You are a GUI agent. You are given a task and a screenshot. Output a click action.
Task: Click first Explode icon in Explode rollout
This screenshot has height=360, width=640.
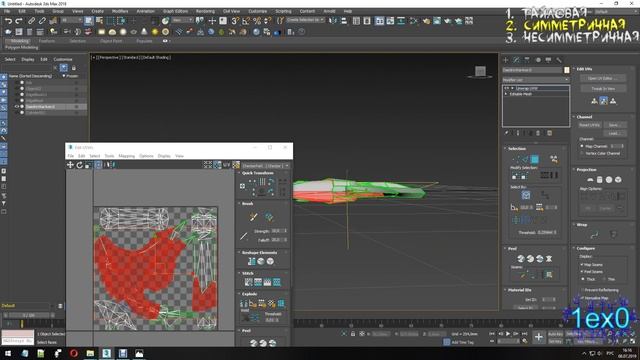pos(244,303)
